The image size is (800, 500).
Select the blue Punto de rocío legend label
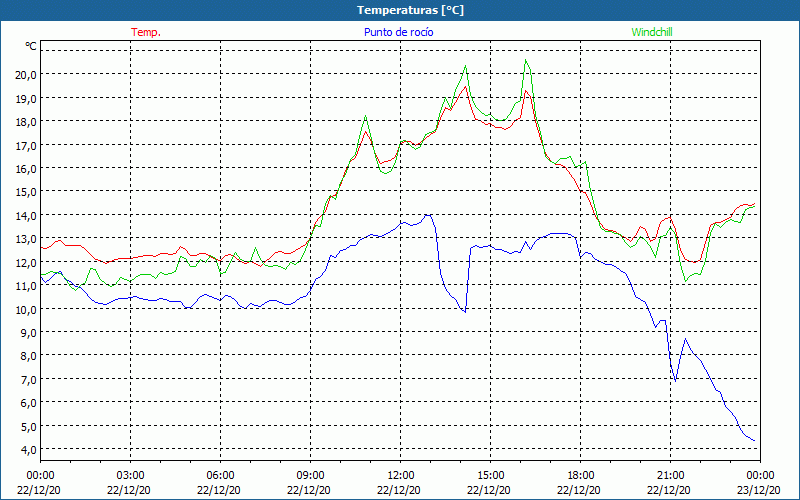398,32
